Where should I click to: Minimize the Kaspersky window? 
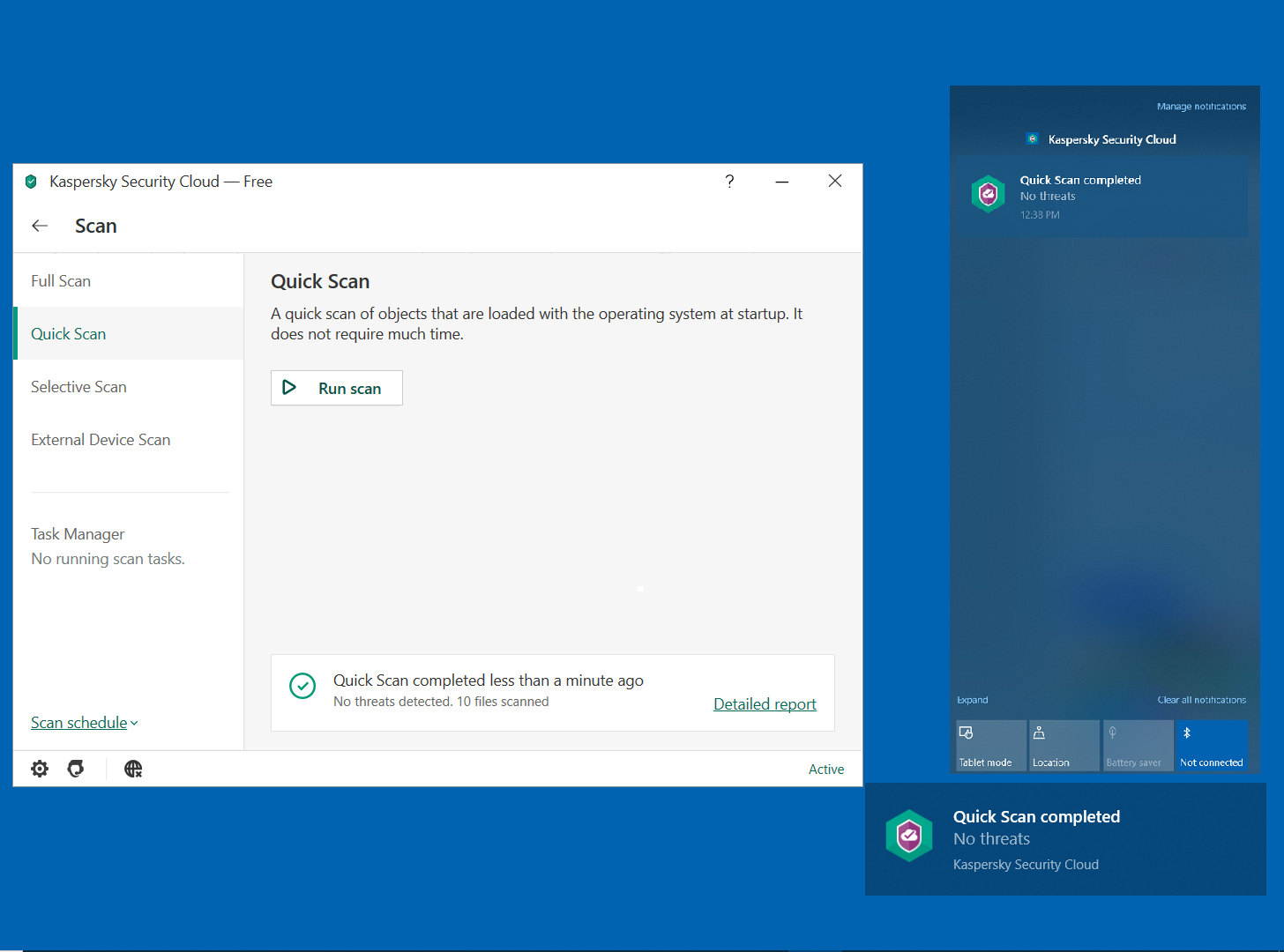[782, 181]
